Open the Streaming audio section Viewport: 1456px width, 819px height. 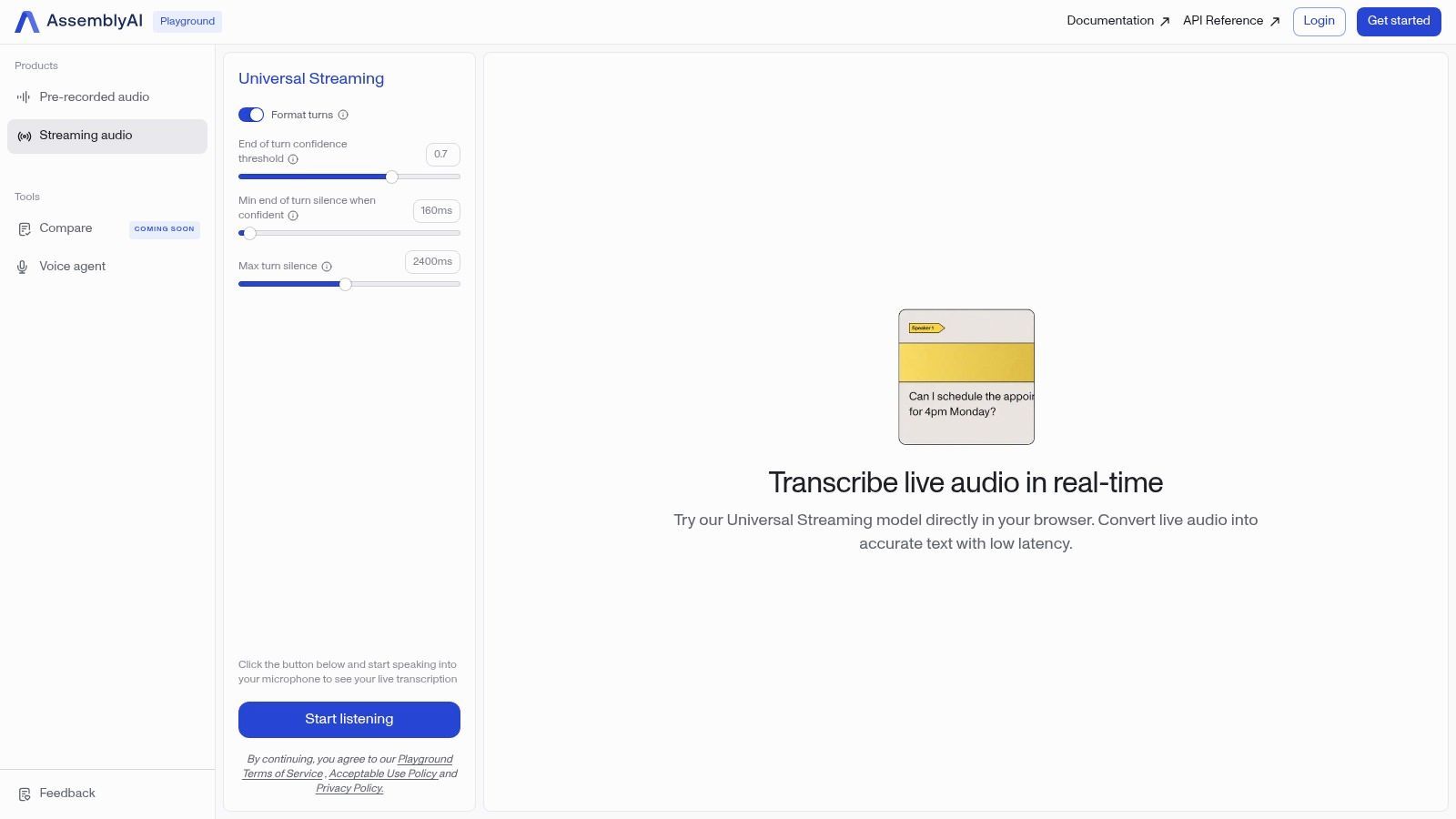pos(86,135)
